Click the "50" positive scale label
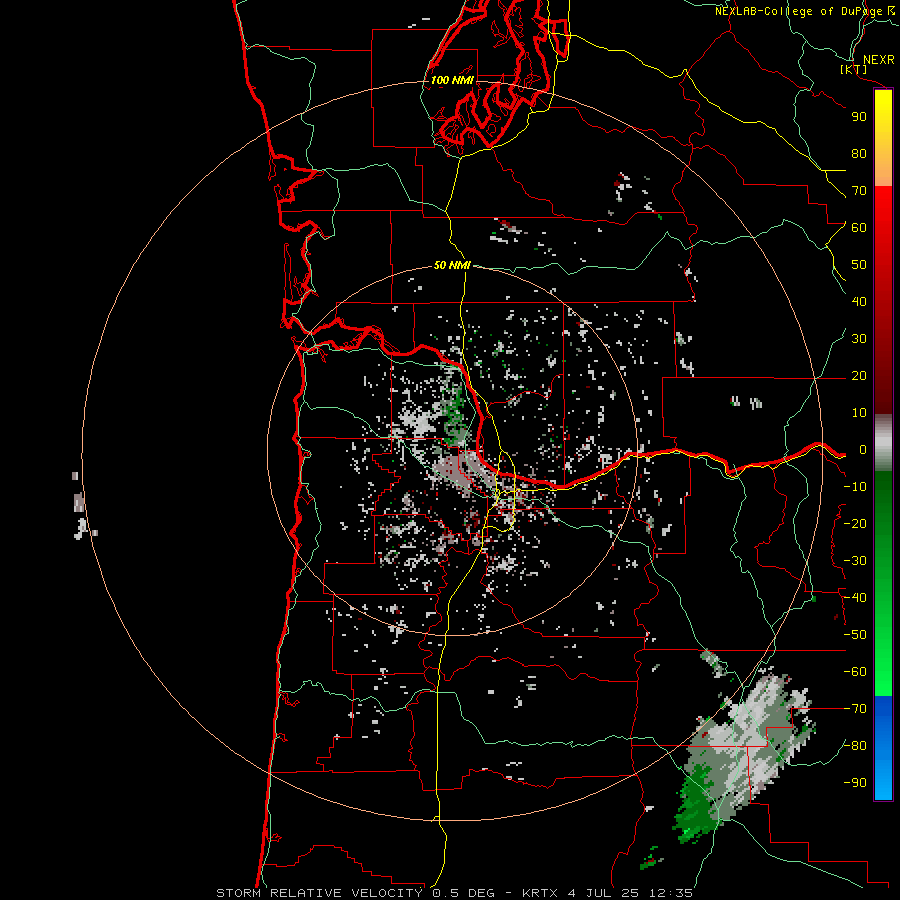Image resolution: width=900 pixels, height=900 pixels. click(859, 265)
